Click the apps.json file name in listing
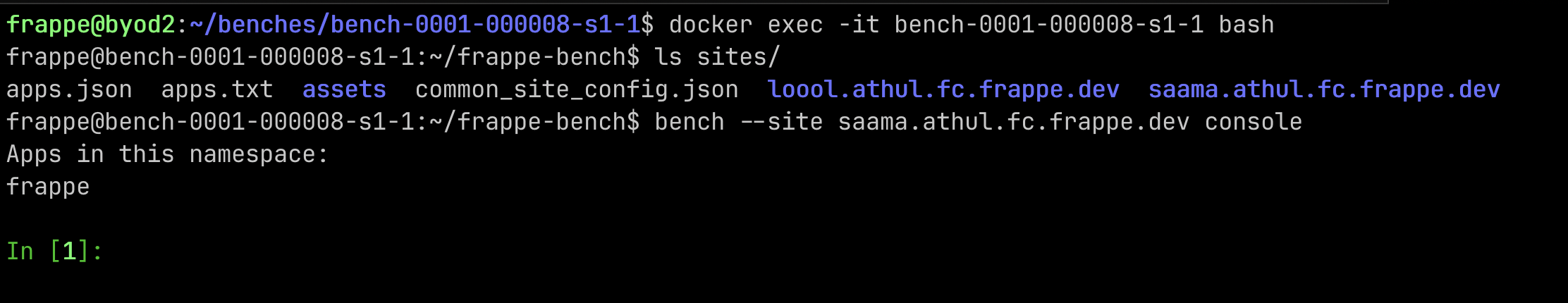1568x303 pixels. [x=69, y=89]
